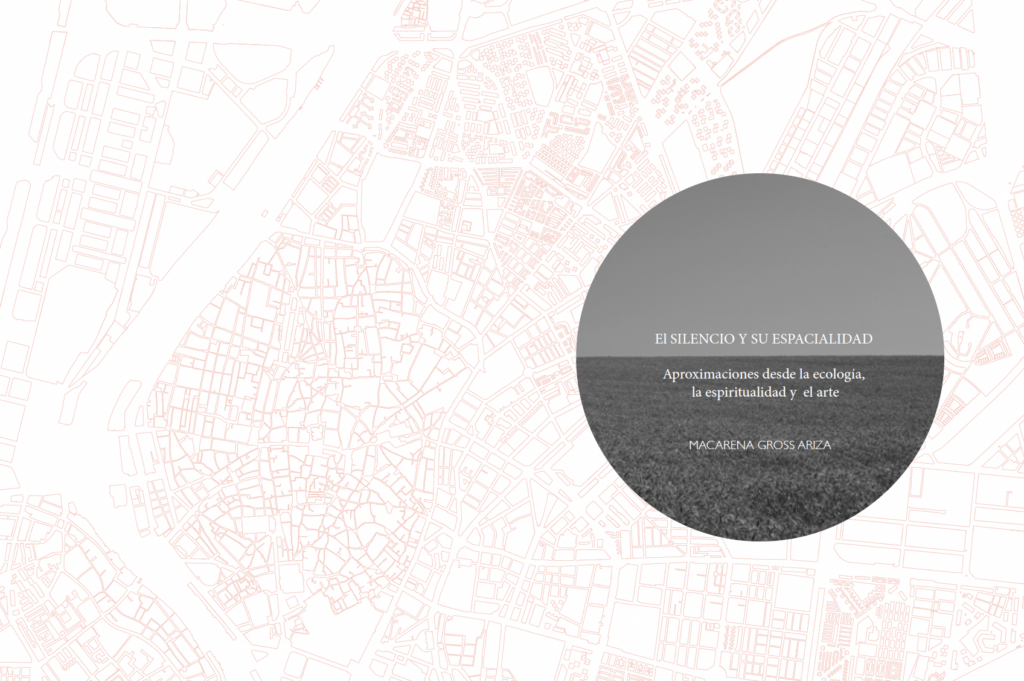Click the circular grayscale field photograph
Viewport: 1024px width, 681px height.
pyautogui.click(x=760, y=356)
